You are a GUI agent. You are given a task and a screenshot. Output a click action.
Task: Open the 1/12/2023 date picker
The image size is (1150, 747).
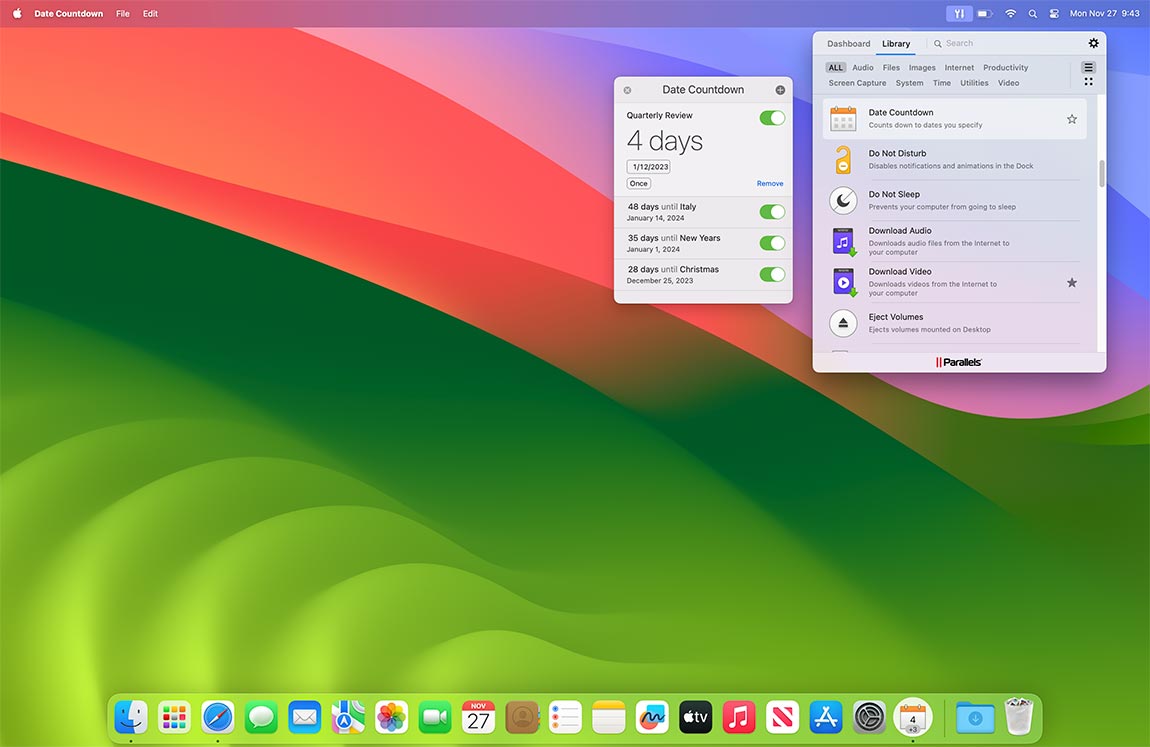649,167
